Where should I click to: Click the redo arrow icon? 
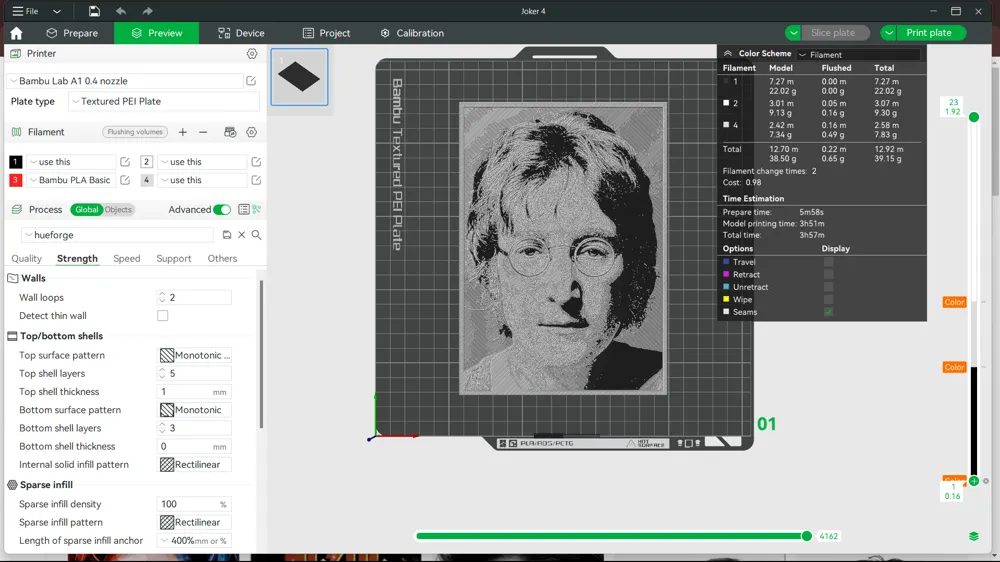(x=147, y=11)
